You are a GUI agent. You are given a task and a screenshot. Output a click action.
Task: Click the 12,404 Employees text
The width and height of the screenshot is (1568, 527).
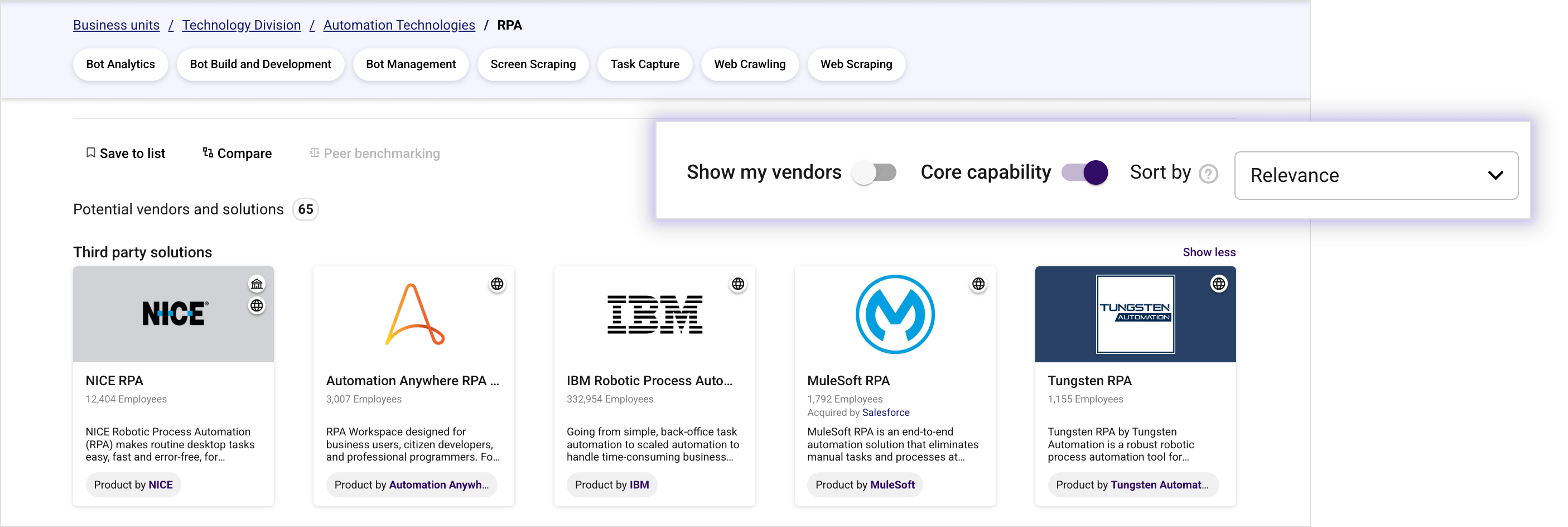pyautogui.click(x=126, y=399)
